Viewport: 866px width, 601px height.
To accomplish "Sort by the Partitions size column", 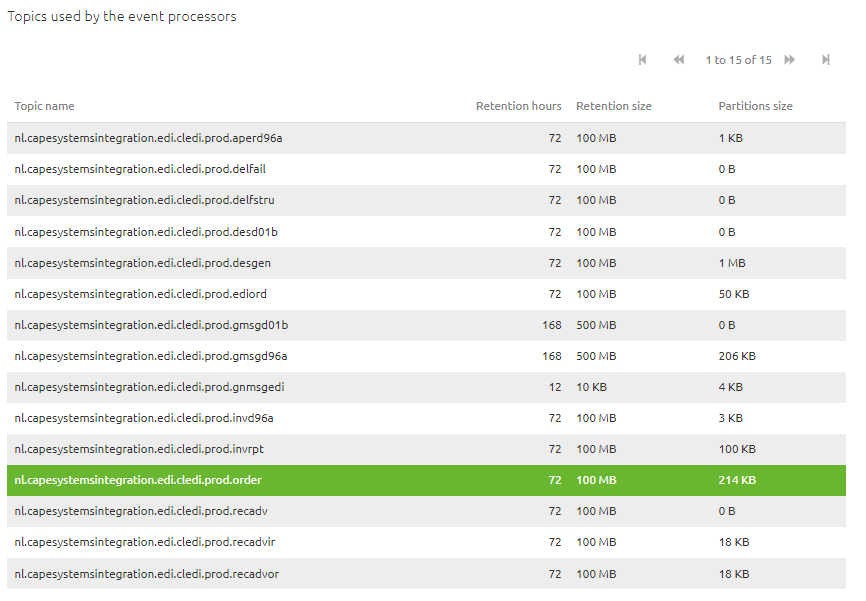I will pos(755,106).
